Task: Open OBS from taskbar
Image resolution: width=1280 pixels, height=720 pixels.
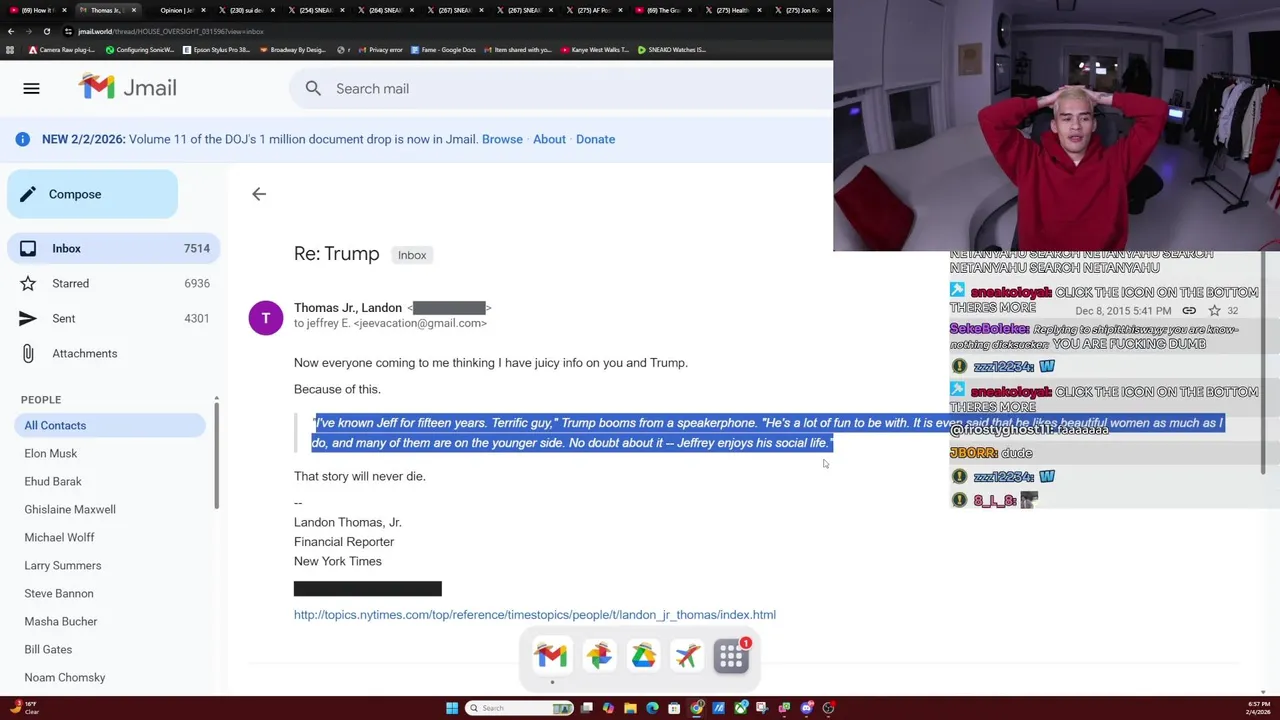Action: 829,708
